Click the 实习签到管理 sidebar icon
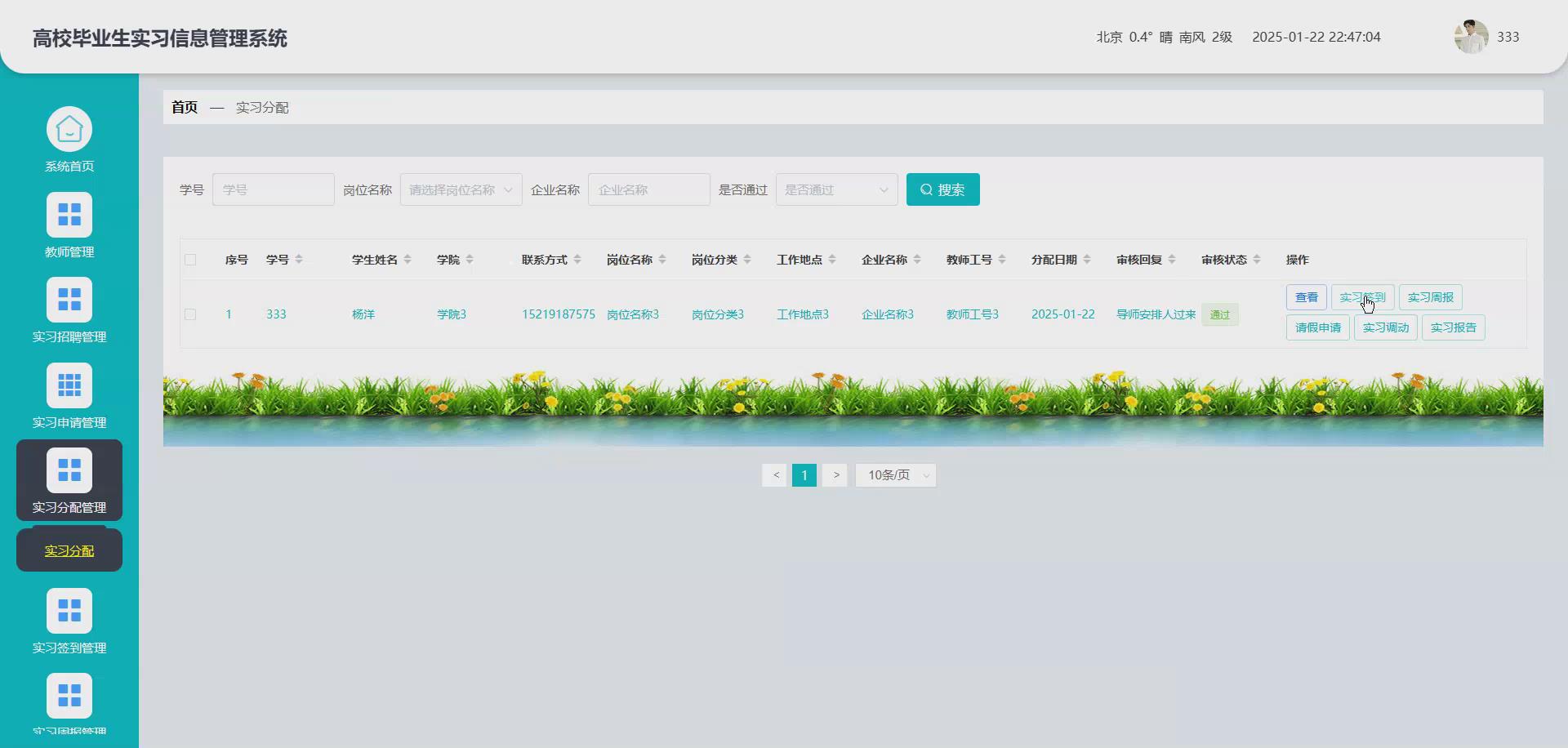1568x748 pixels. point(69,610)
